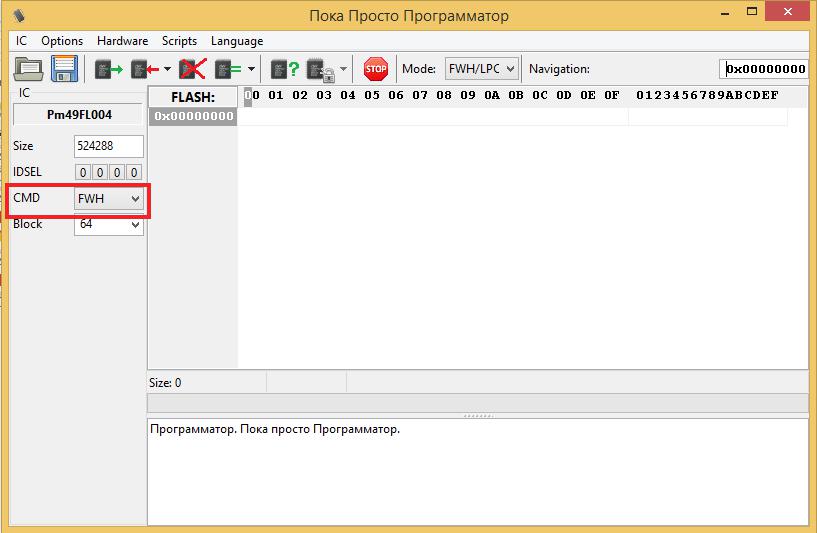Read the chip with the green arrow icon
The height and width of the screenshot is (533, 817).
point(108,69)
